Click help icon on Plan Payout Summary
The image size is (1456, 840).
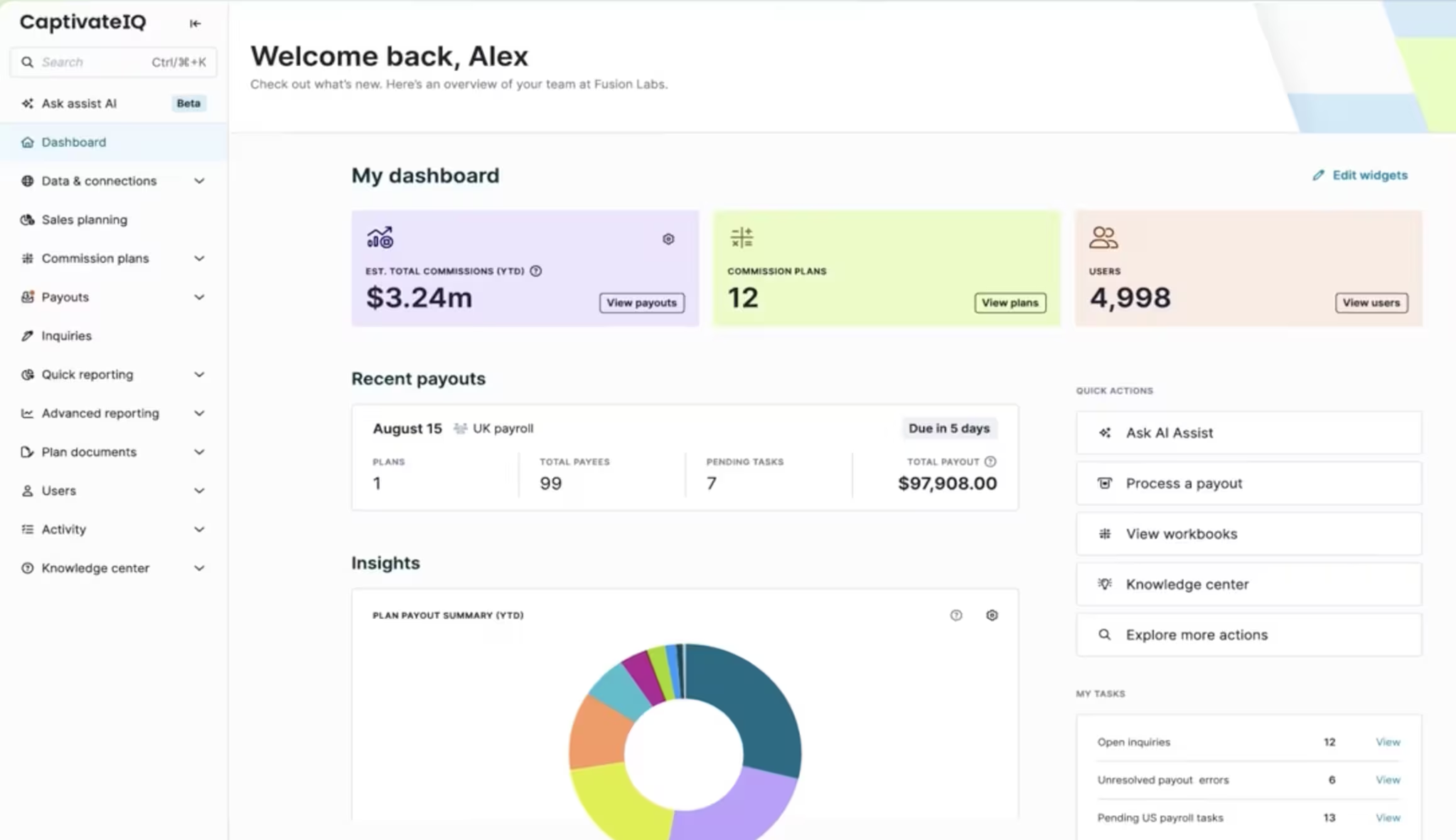pyautogui.click(x=956, y=615)
